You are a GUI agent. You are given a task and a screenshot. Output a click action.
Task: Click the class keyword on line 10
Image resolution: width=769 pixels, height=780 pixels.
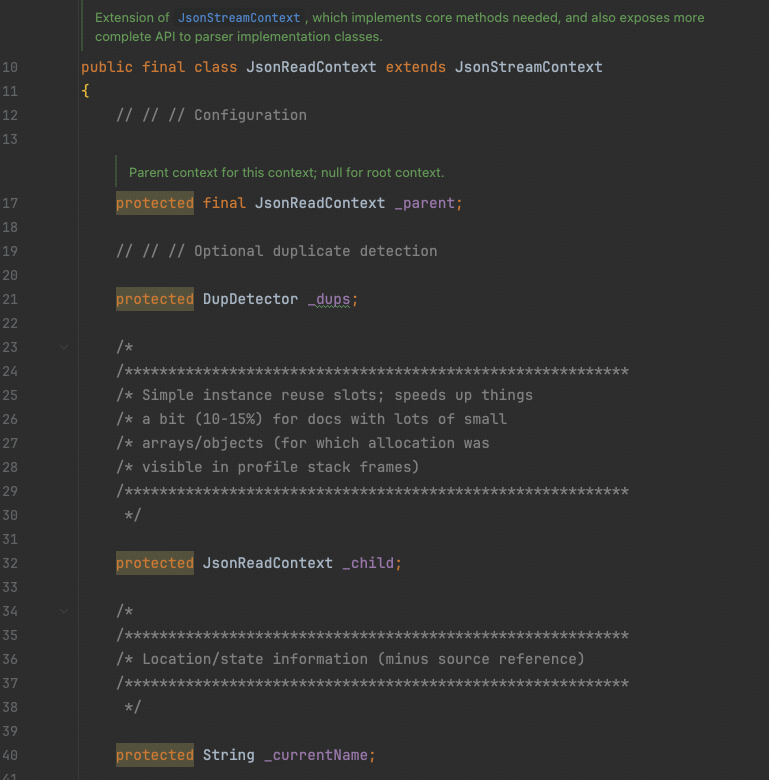[216, 67]
